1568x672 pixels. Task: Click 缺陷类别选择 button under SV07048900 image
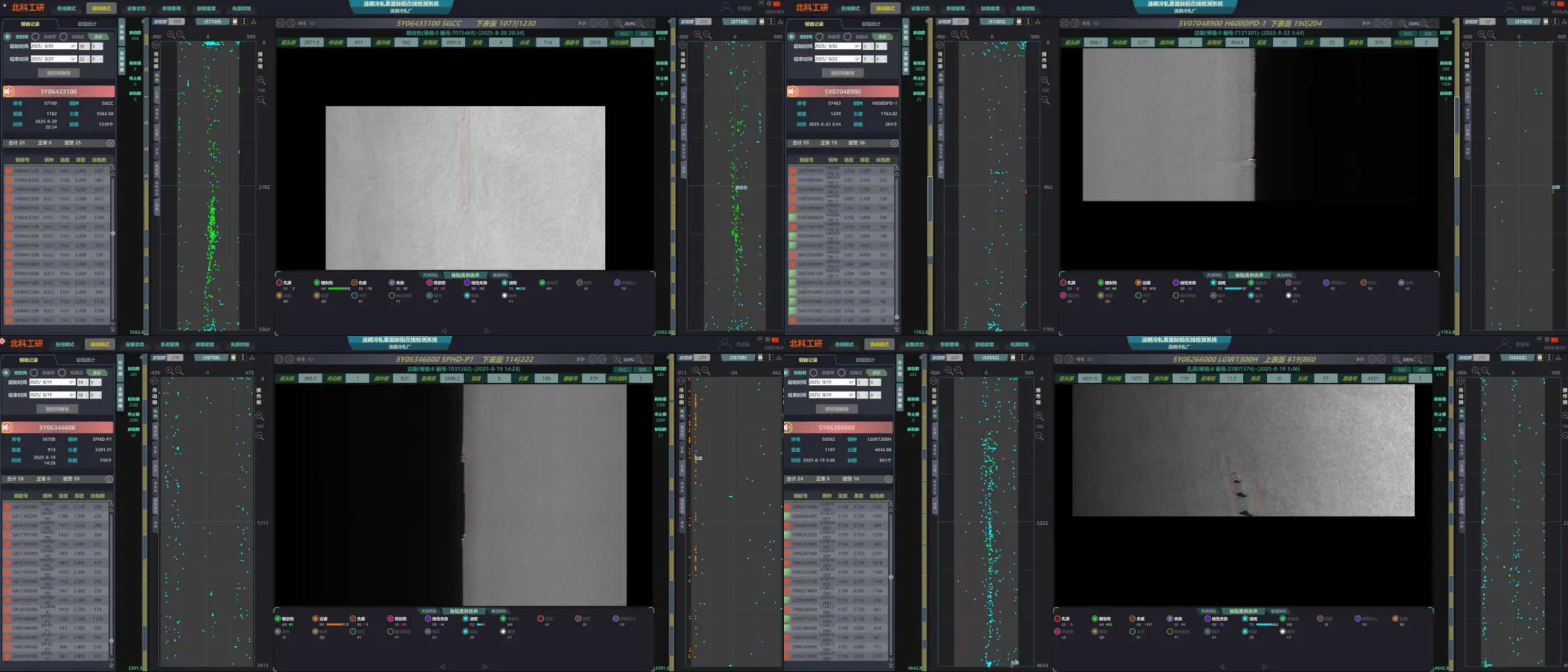click(x=1248, y=275)
